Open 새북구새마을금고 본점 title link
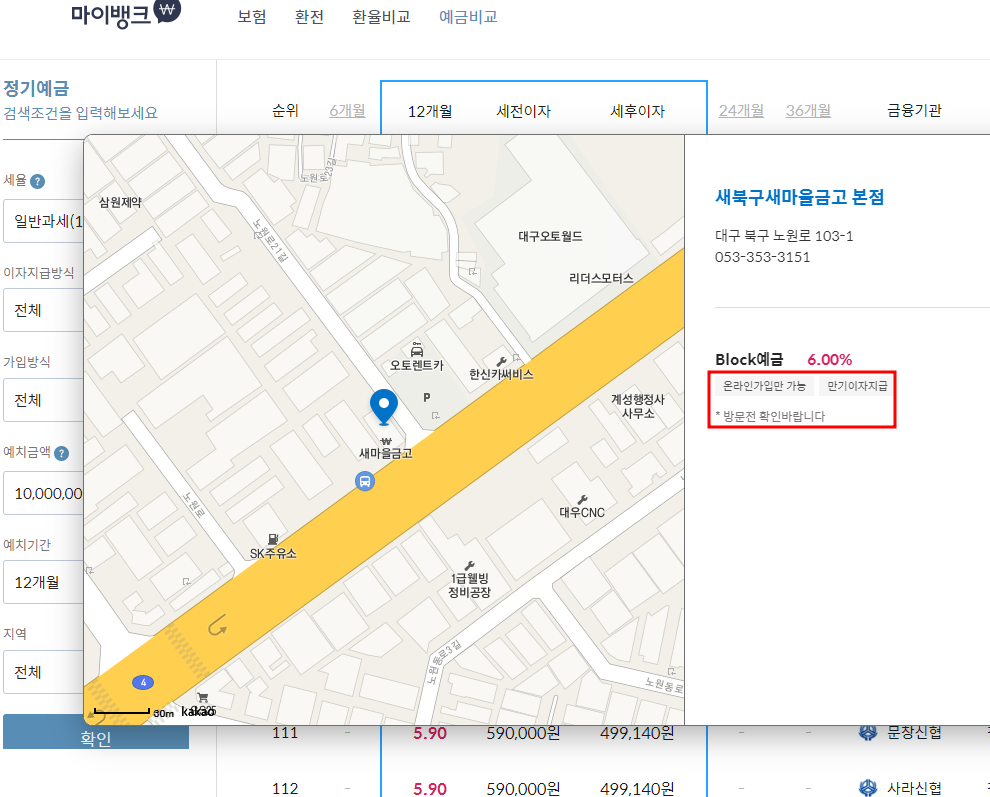 point(799,197)
